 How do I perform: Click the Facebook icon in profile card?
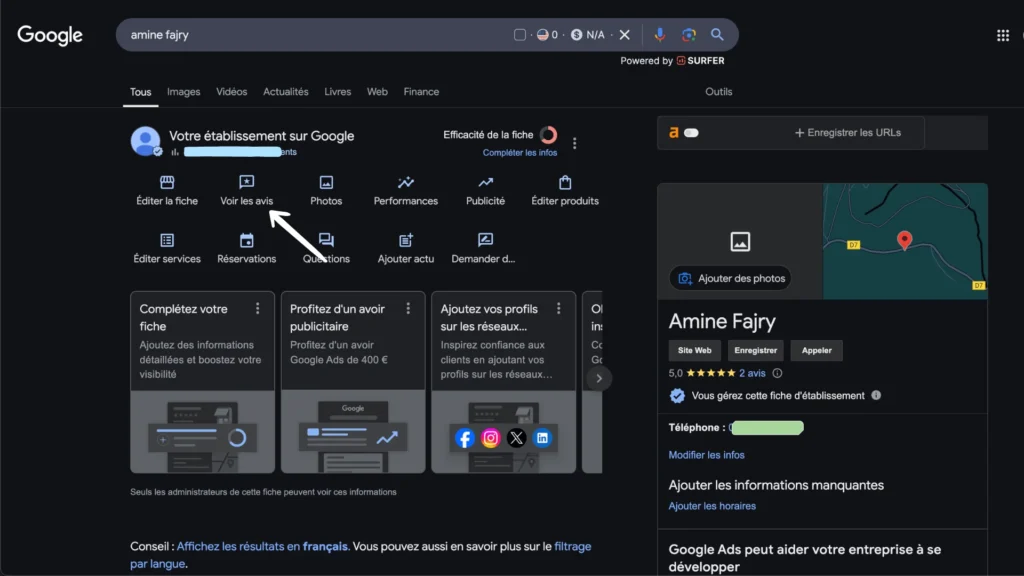(464, 438)
